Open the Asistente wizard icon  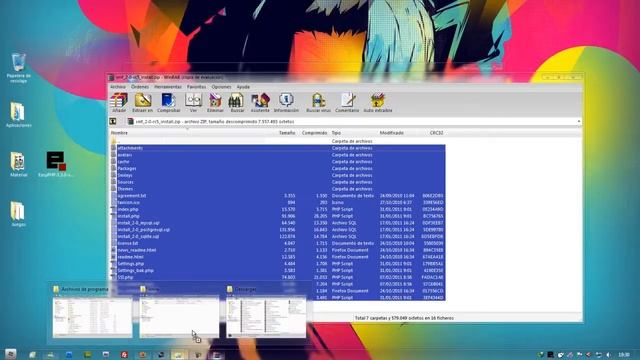click(x=260, y=102)
